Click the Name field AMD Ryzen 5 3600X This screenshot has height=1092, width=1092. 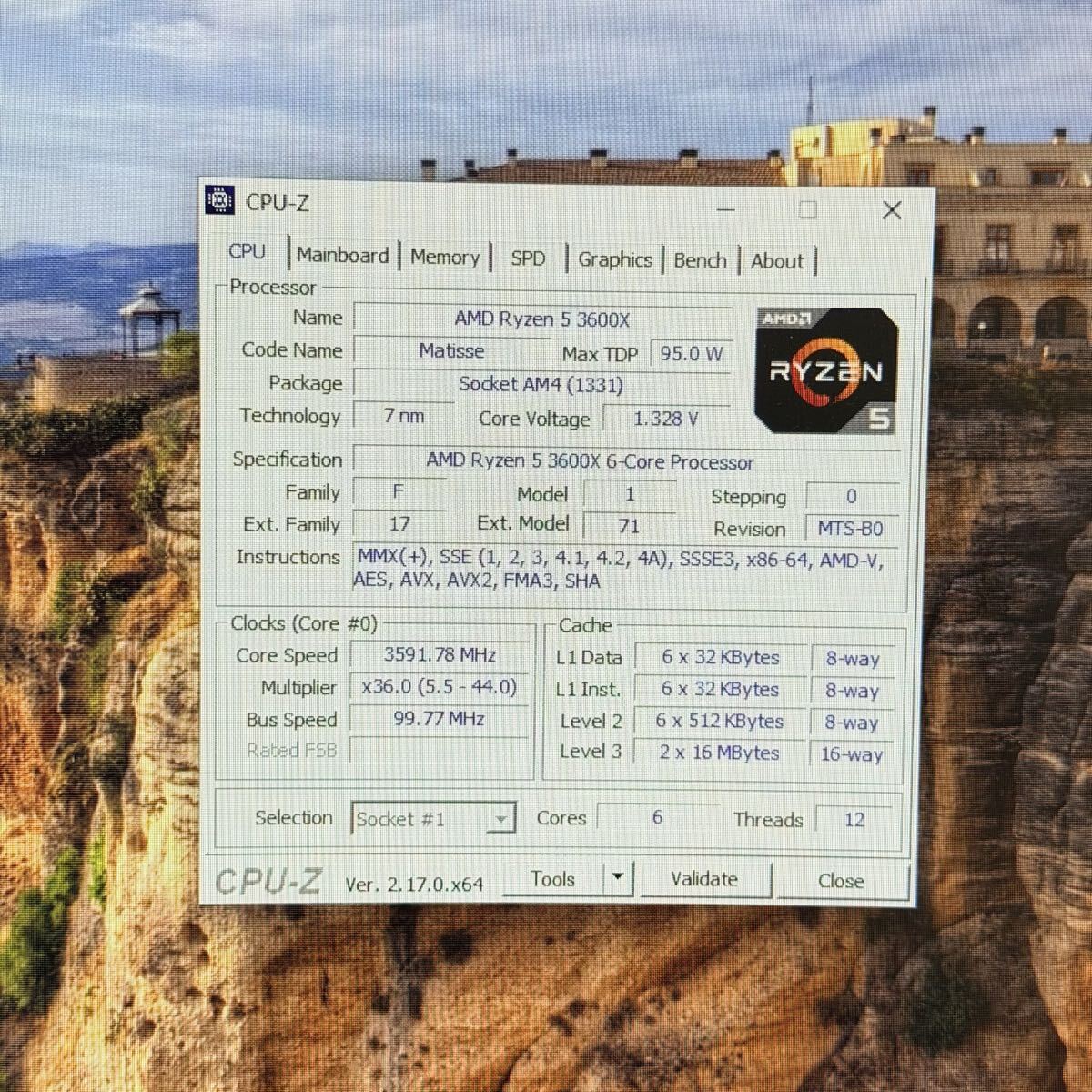[542, 319]
